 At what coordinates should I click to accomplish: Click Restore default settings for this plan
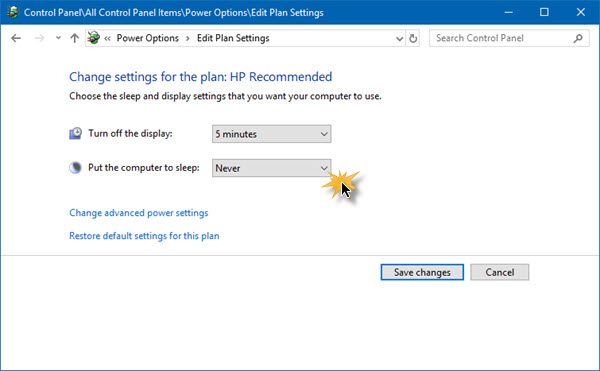point(144,236)
